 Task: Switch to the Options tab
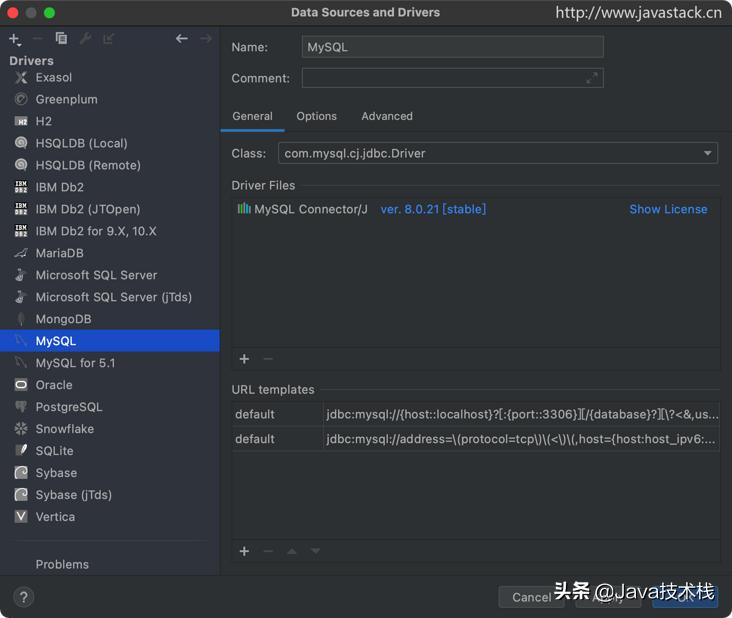tap(317, 116)
